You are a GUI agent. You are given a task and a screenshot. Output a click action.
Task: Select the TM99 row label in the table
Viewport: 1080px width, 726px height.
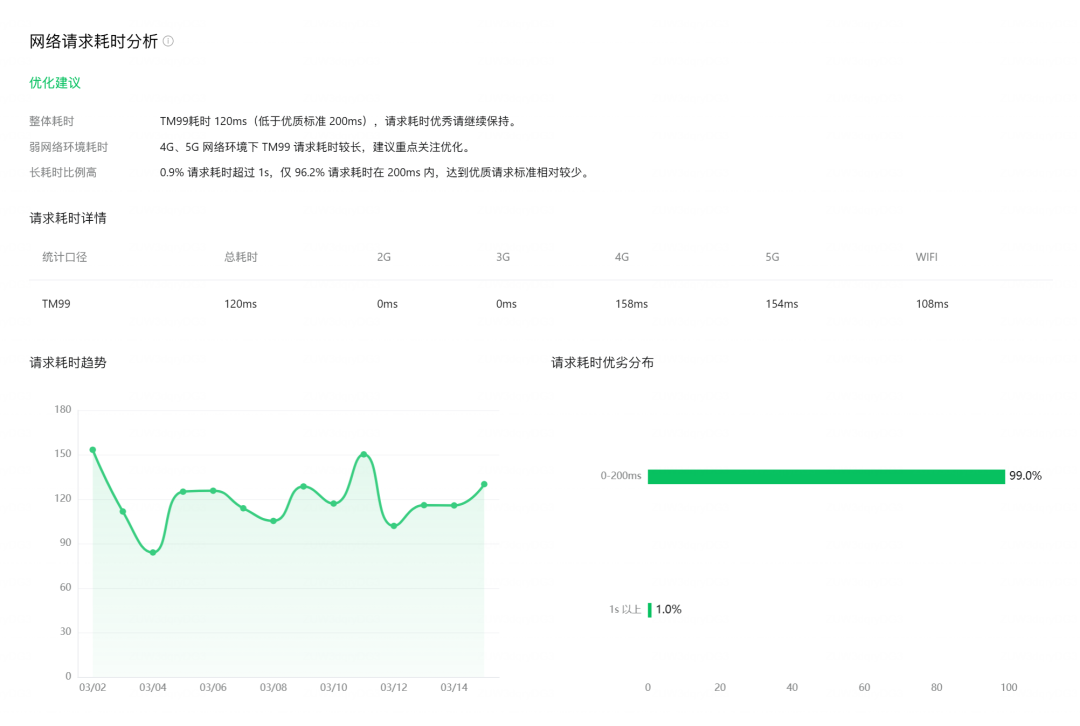[x=56, y=304]
